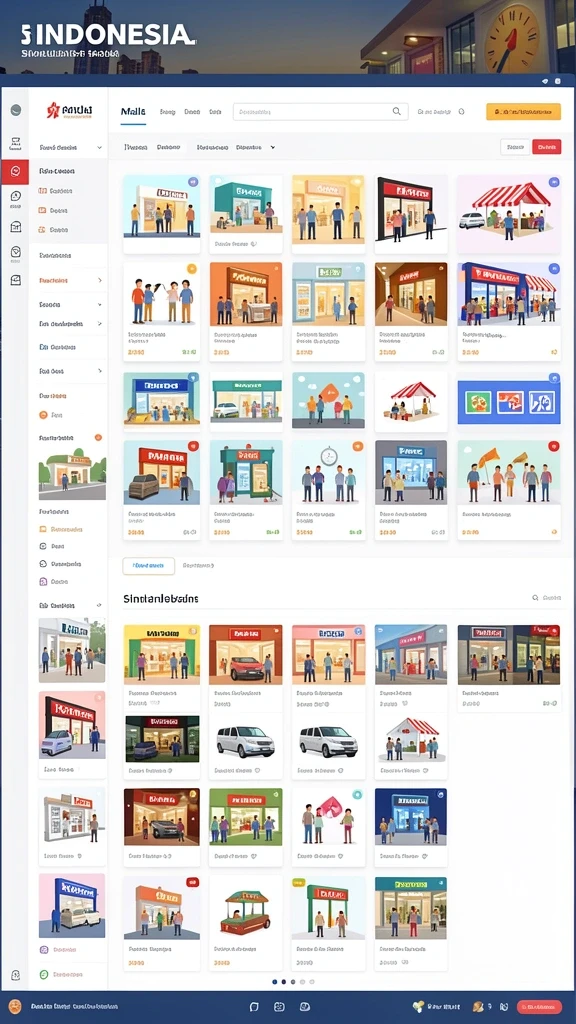The height and width of the screenshot is (1024, 576).
Task: Open the people waving orange flags thumbnail
Action: coord(509,473)
